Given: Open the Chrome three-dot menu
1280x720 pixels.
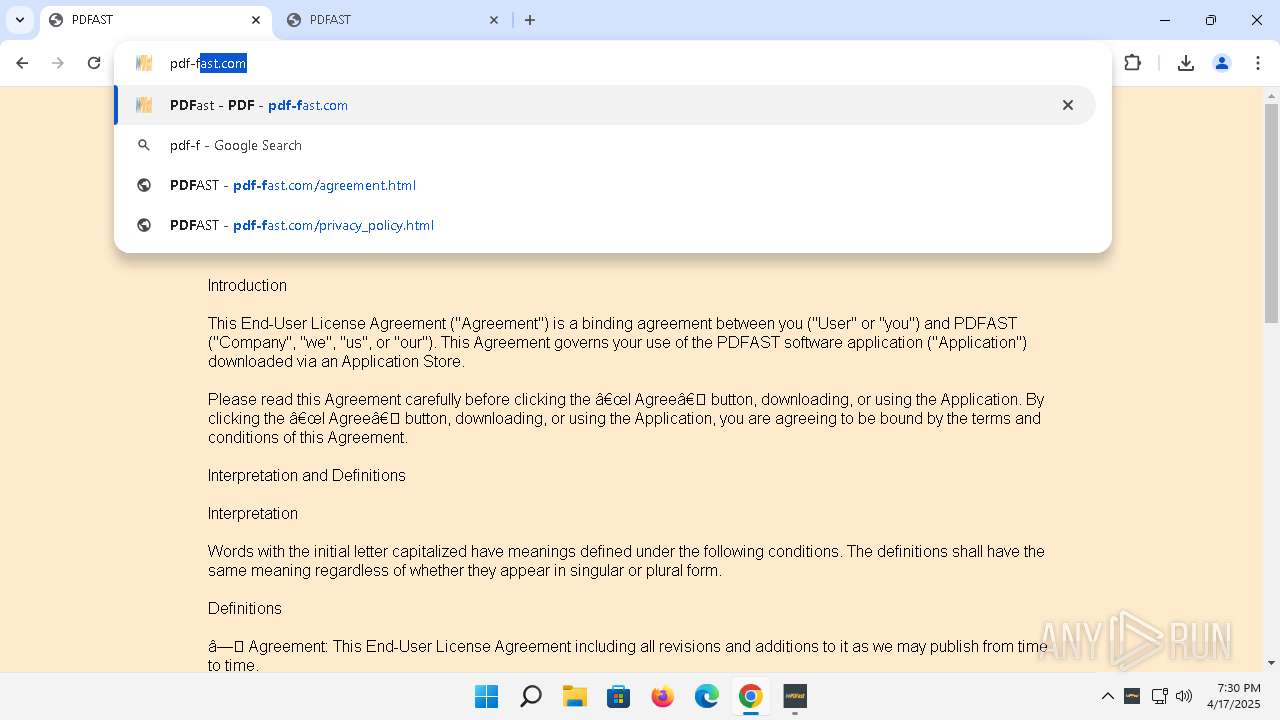Looking at the screenshot, I should click(1257, 63).
